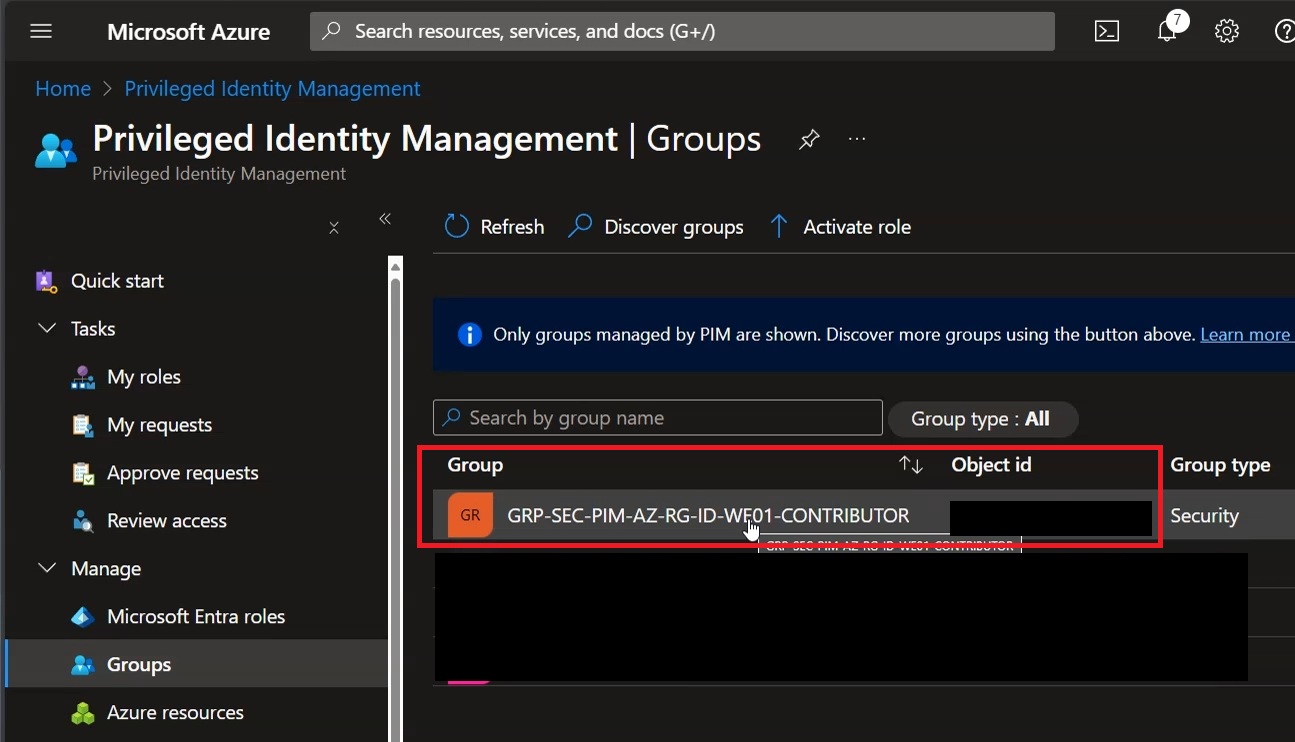
Task: Select Azure resources in sidebar
Action: tap(175, 713)
